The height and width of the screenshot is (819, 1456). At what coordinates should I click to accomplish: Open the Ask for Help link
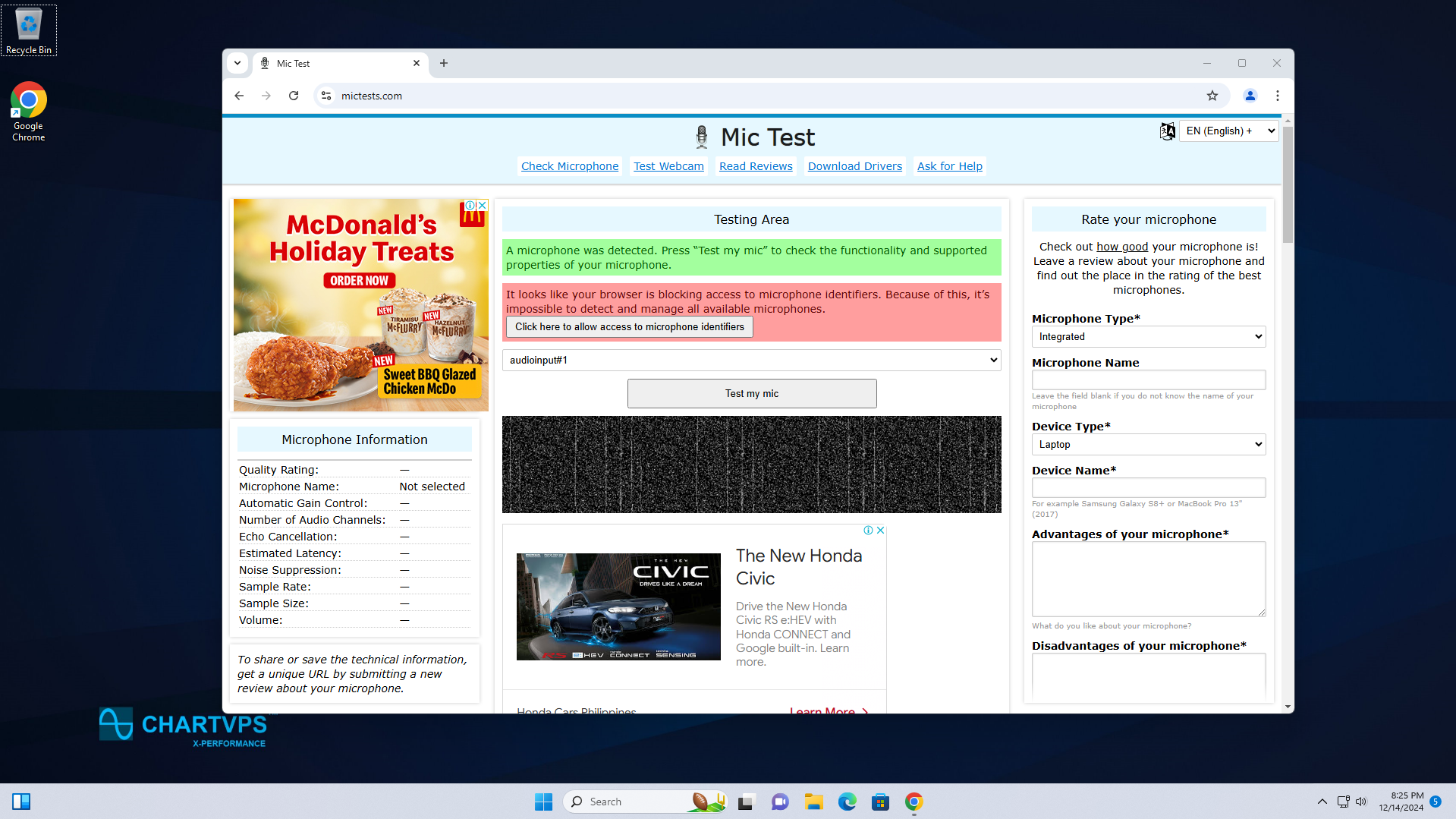[950, 166]
